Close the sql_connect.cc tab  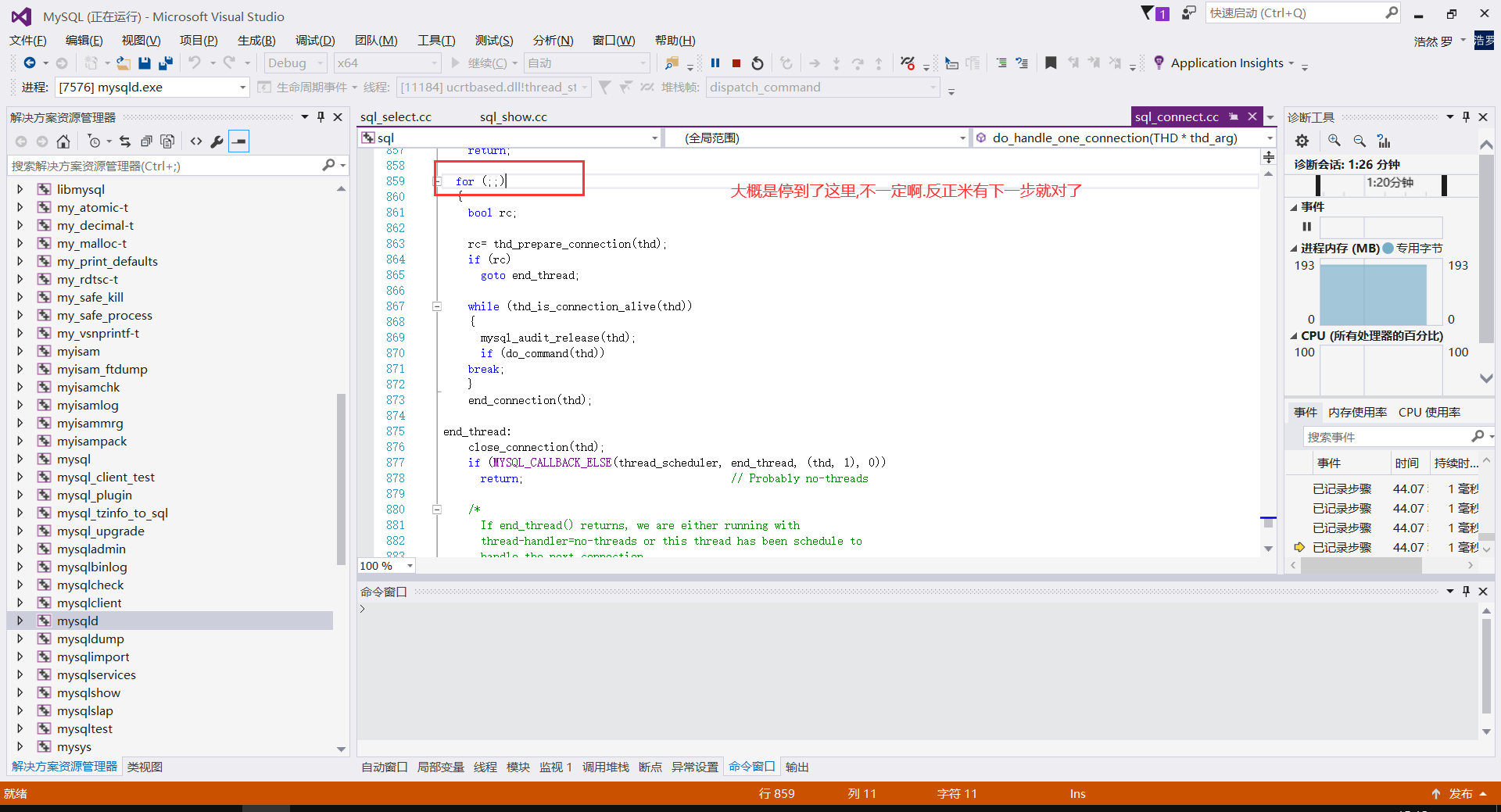click(1252, 116)
